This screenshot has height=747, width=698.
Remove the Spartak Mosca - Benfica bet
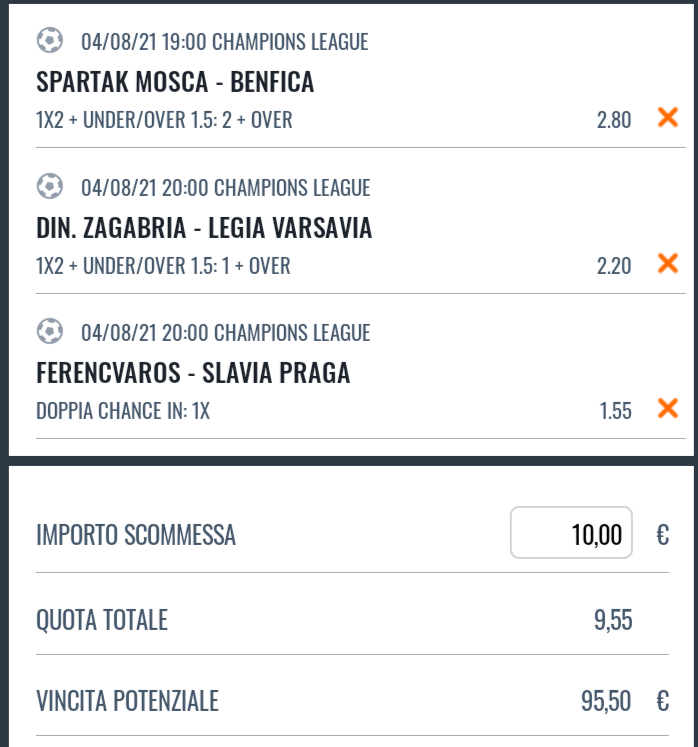668,117
